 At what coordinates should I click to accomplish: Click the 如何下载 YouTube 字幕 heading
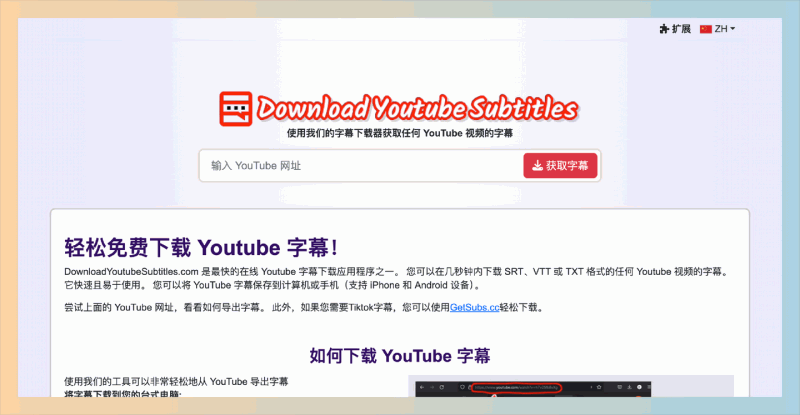[x=399, y=356]
